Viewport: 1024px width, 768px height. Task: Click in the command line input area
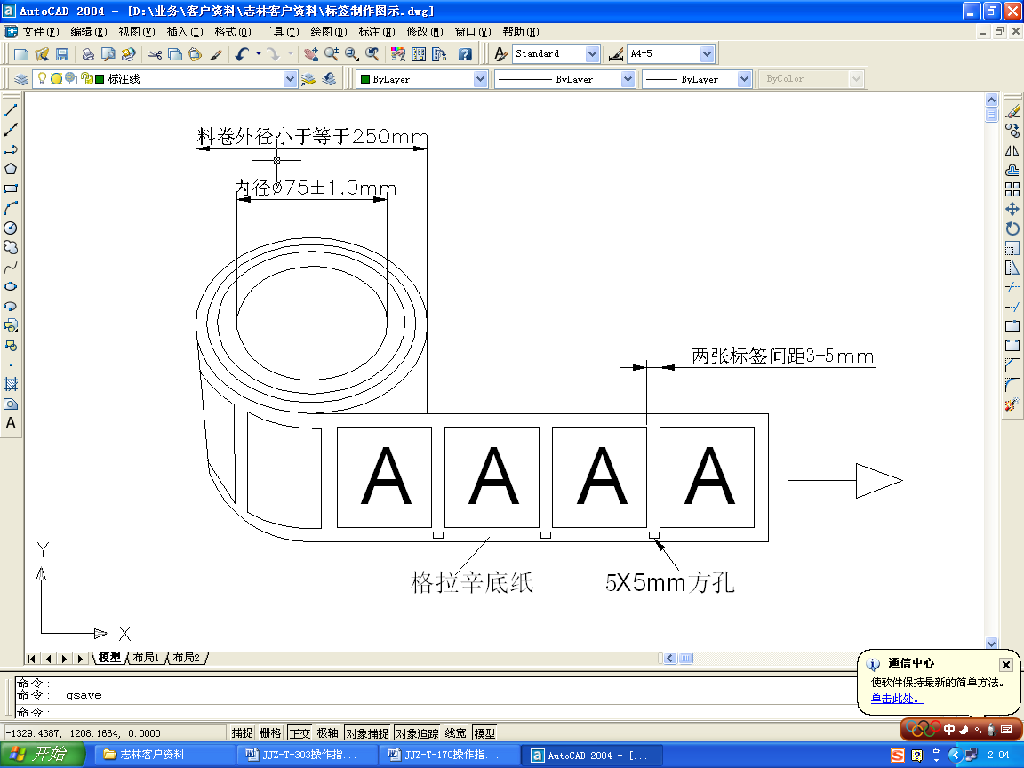[x=400, y=712]
